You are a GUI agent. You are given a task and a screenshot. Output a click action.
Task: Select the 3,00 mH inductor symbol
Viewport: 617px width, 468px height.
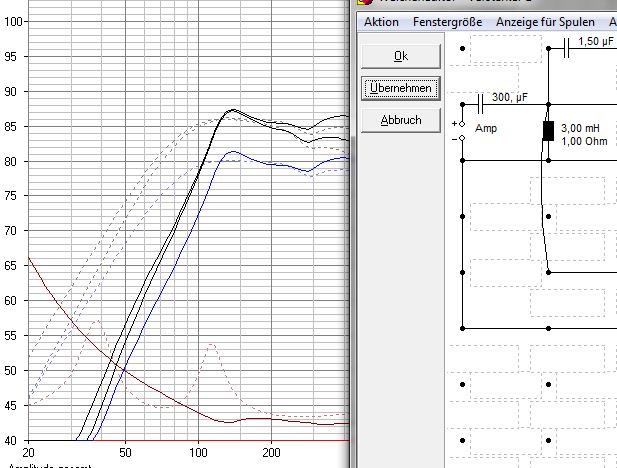coord(548,130)
